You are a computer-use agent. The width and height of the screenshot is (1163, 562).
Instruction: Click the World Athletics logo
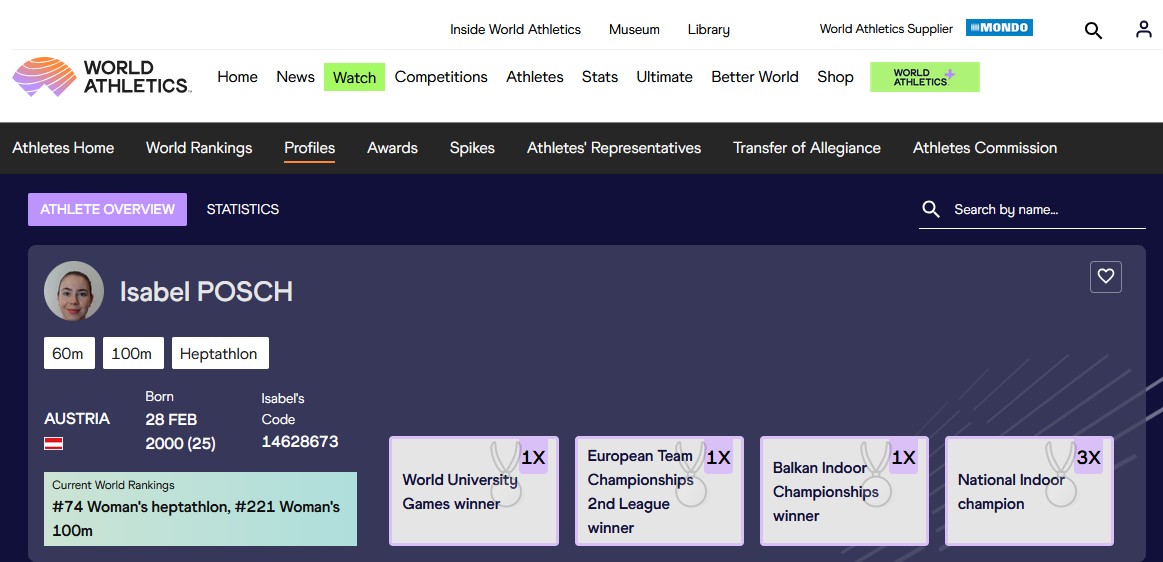click(x=101, y=77)
